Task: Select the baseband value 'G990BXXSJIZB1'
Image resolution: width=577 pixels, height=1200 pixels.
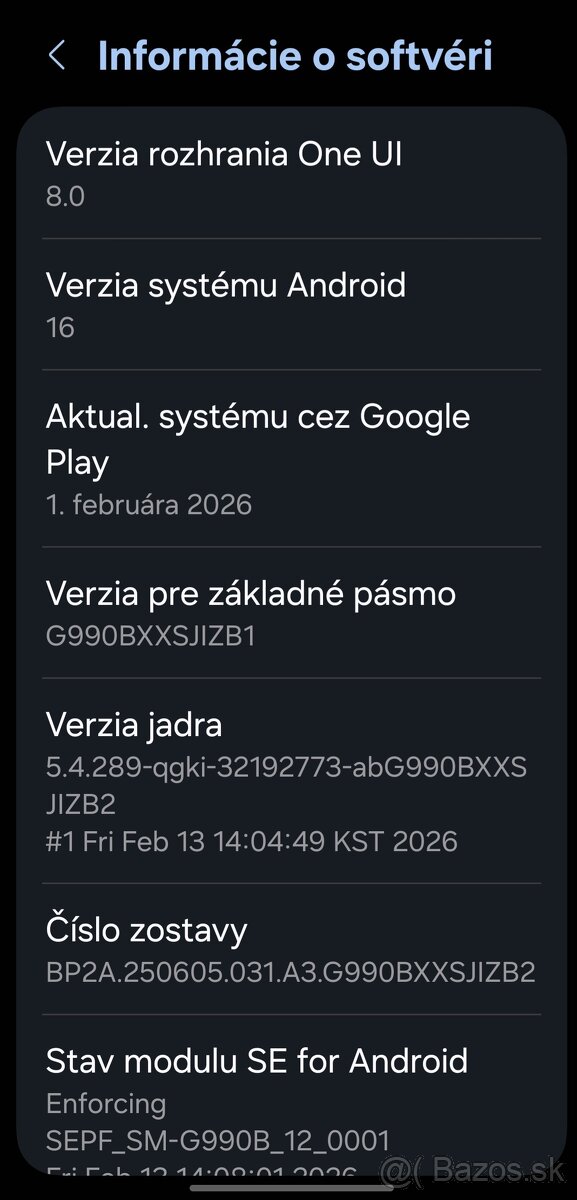Action: click(149, 635)
